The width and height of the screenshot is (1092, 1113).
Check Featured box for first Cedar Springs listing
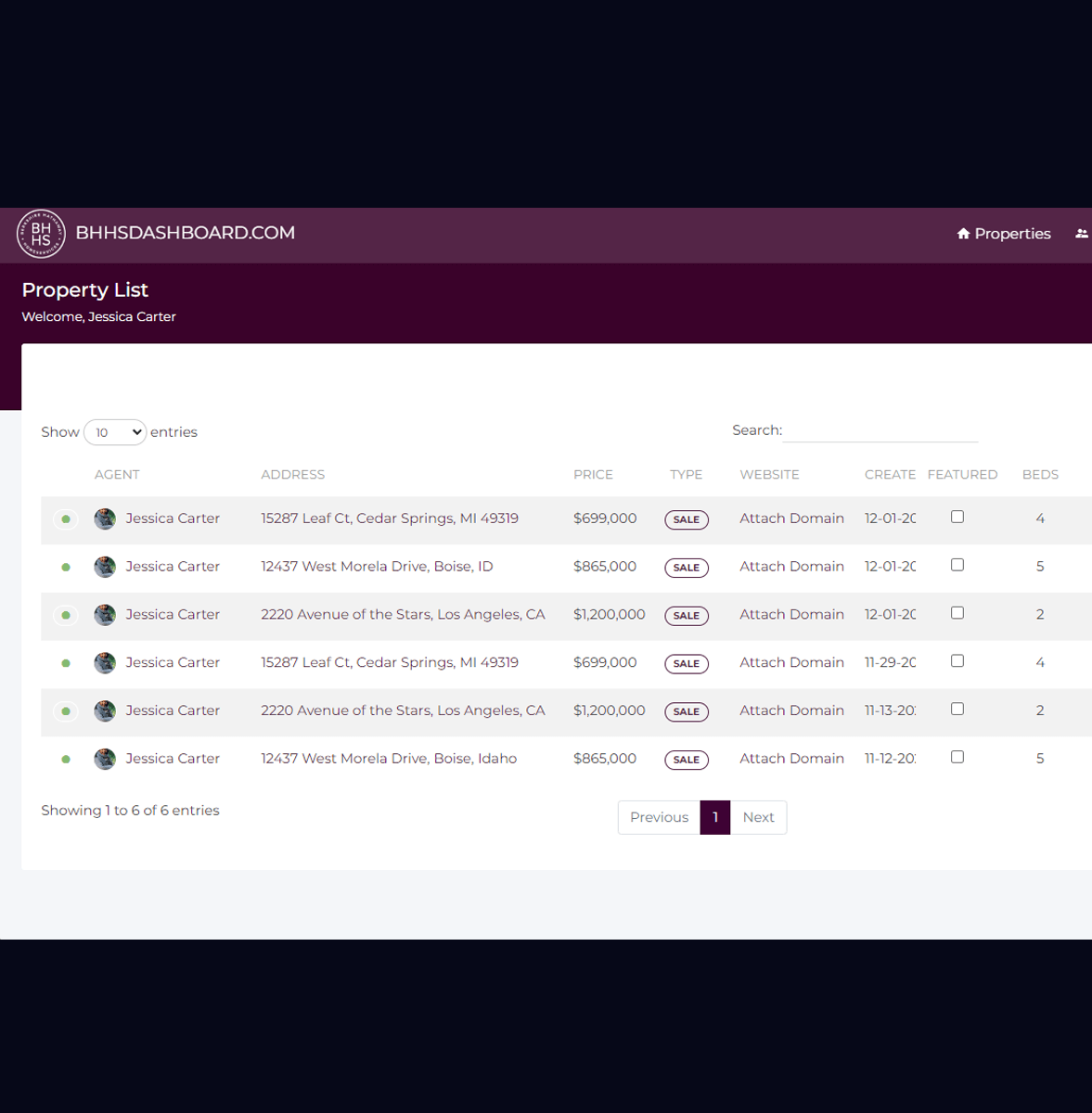[957, 518]
